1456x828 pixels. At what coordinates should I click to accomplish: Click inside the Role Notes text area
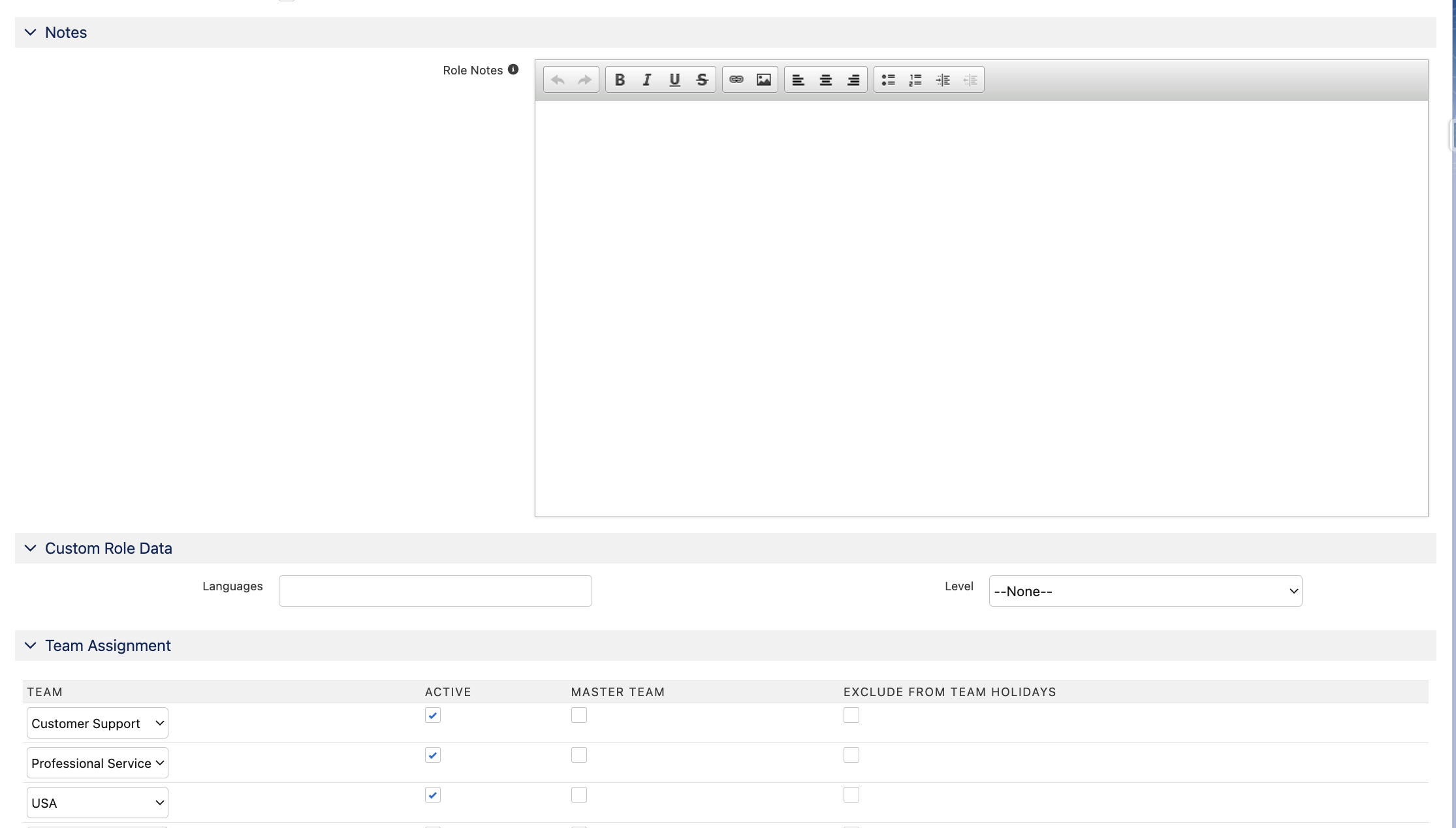981,308
